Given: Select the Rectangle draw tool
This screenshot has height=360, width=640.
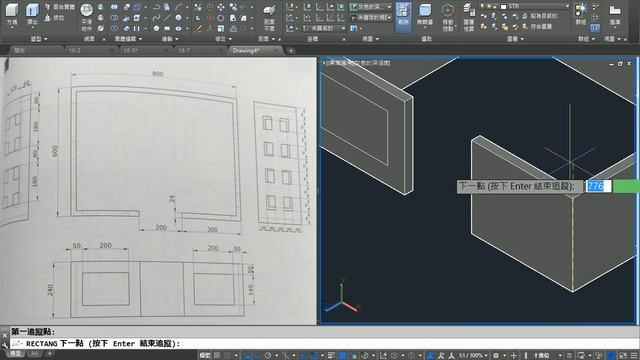Looking at the screenshot, I should pyautogui.click(x=167, y=28).
